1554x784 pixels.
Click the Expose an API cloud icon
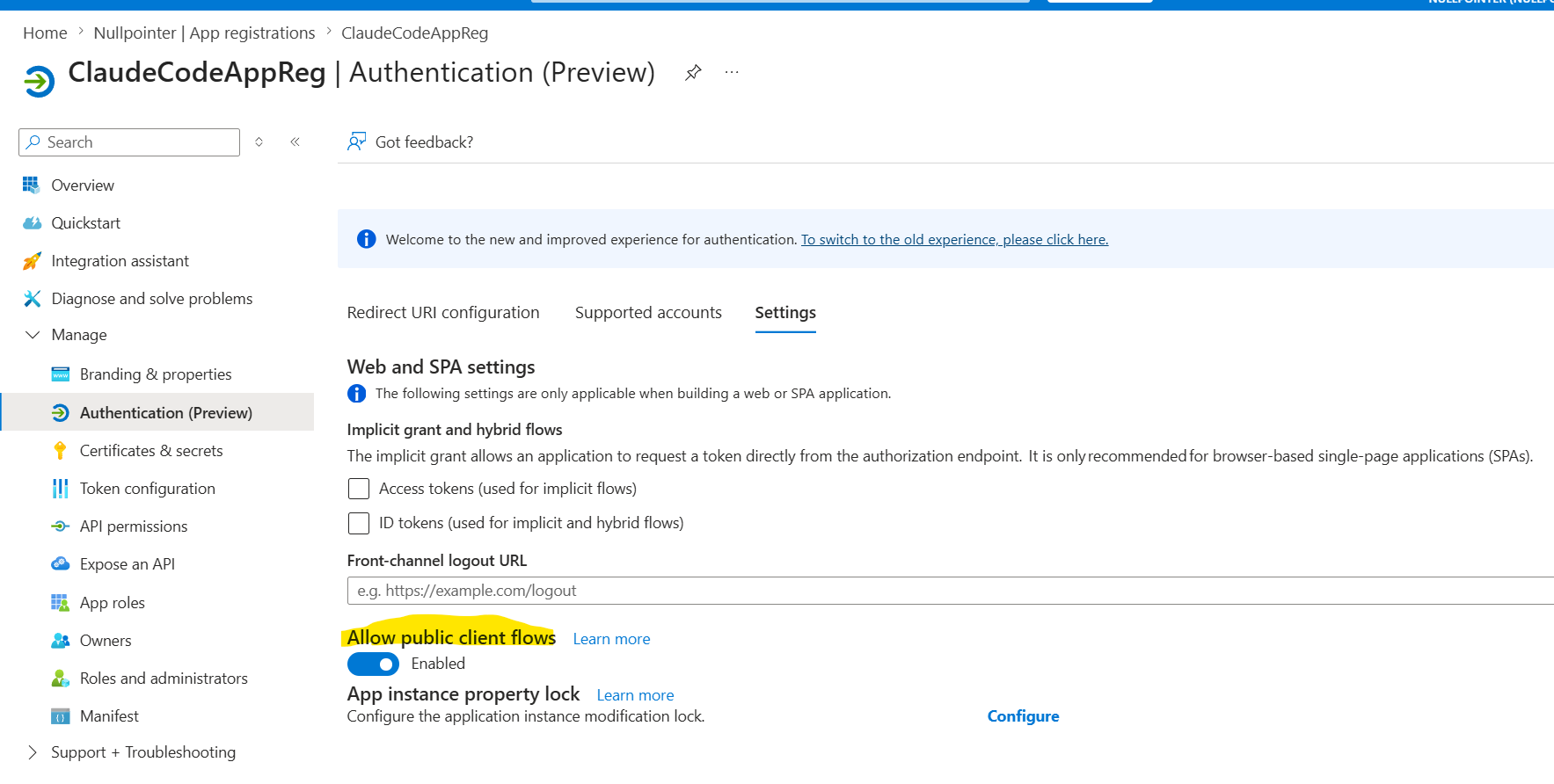coord(60,563)
